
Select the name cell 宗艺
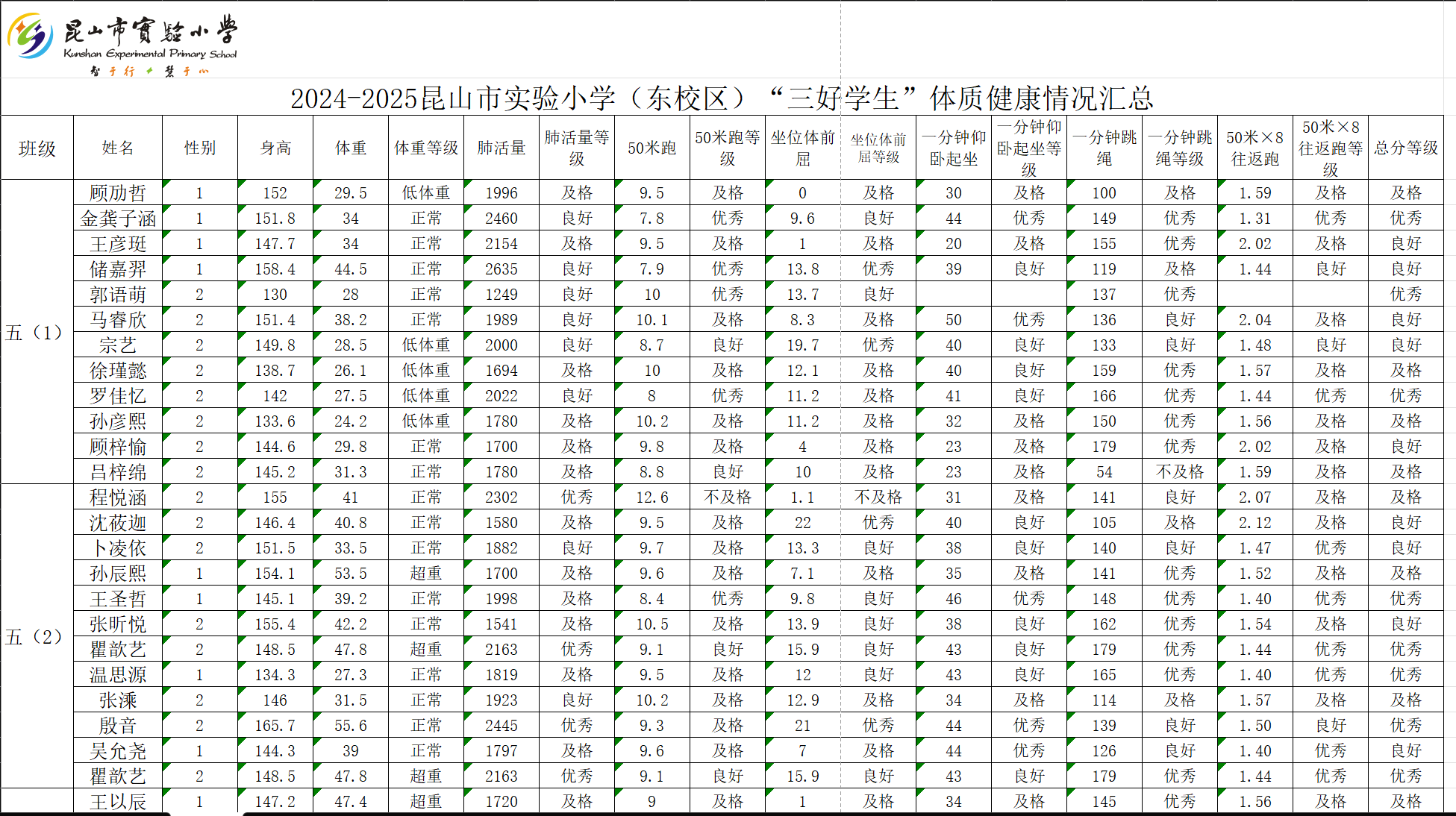click(118, 345)
